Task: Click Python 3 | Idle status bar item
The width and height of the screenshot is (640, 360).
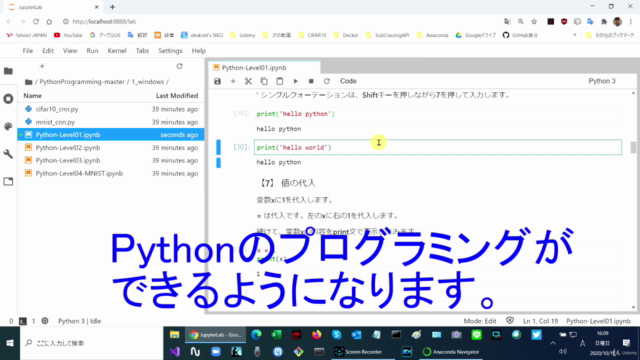Action: pyautogui.click(x=80, y=321)
